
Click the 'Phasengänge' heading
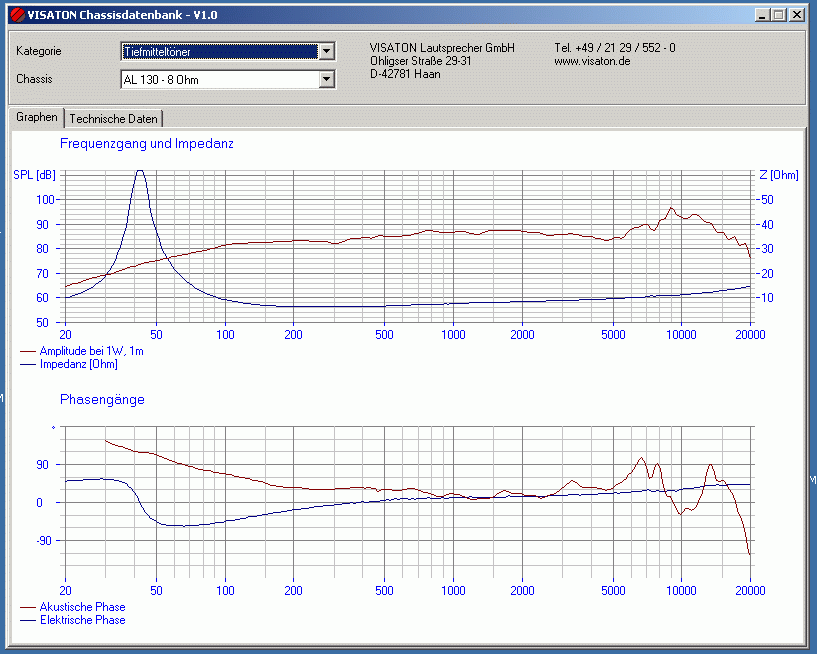(x=102, y=400)
